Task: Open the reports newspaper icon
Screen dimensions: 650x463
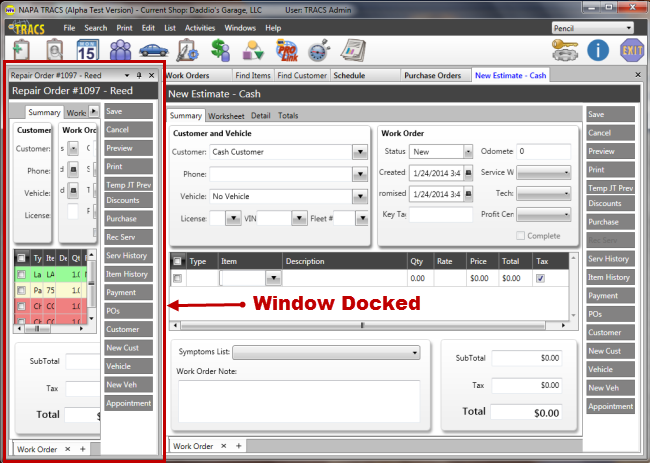Action: click(x=353, y=51)
